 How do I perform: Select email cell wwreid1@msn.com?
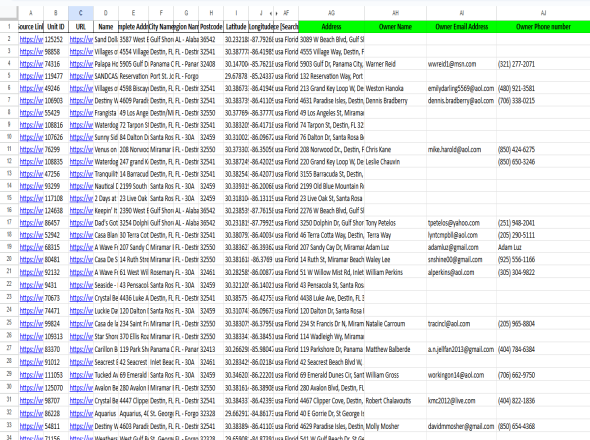pos(462,64)
